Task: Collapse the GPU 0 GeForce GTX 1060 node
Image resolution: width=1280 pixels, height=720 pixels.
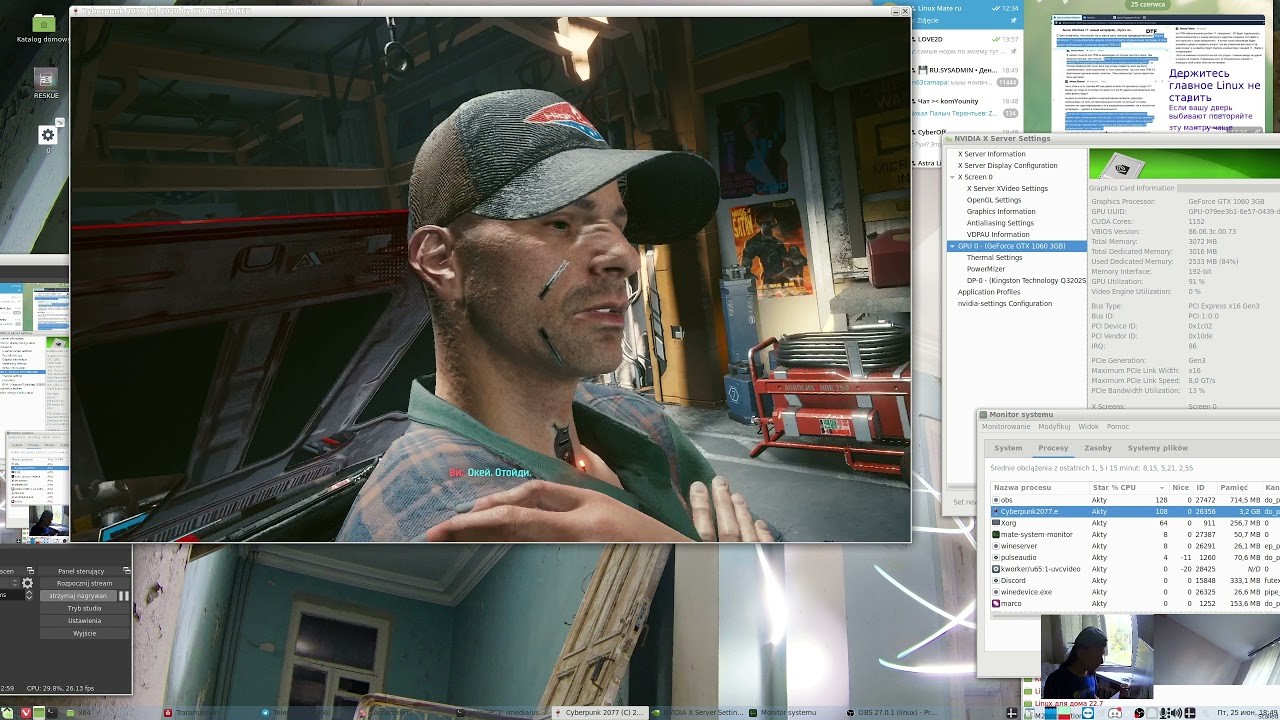Action: pos(952,246)
